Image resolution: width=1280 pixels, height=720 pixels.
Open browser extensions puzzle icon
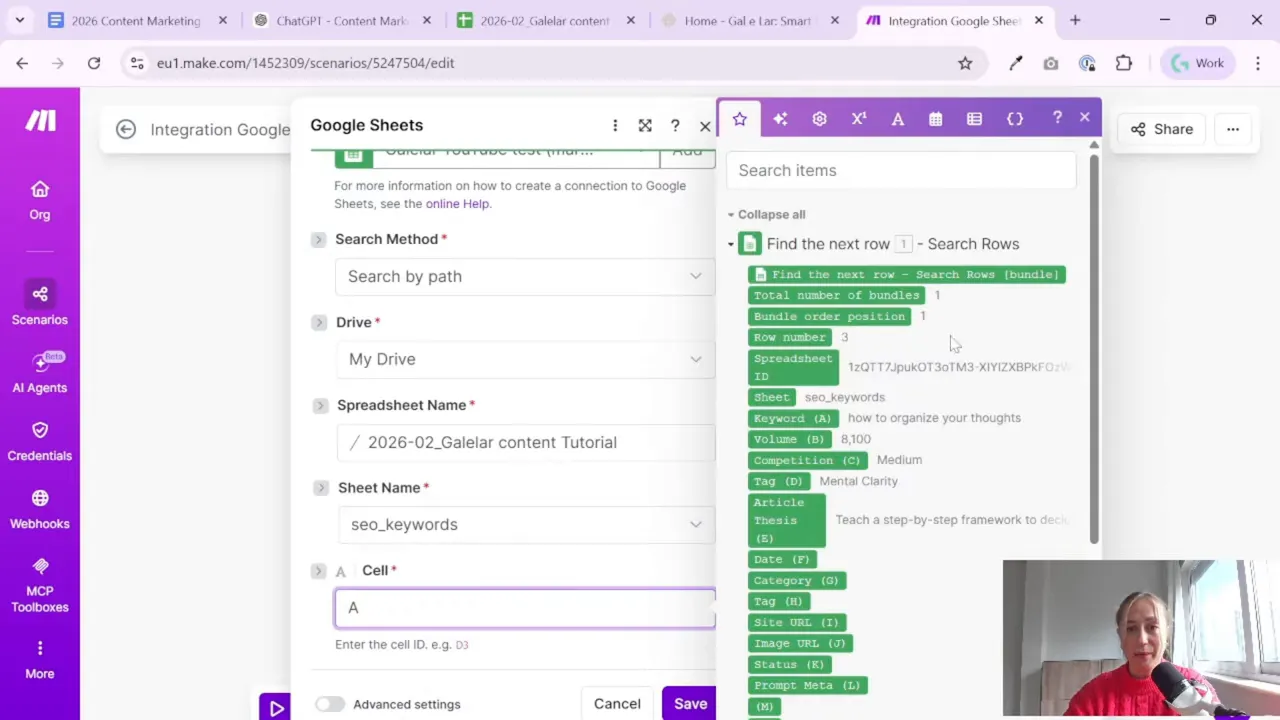pyautogui.click(x=1124, y=63)
